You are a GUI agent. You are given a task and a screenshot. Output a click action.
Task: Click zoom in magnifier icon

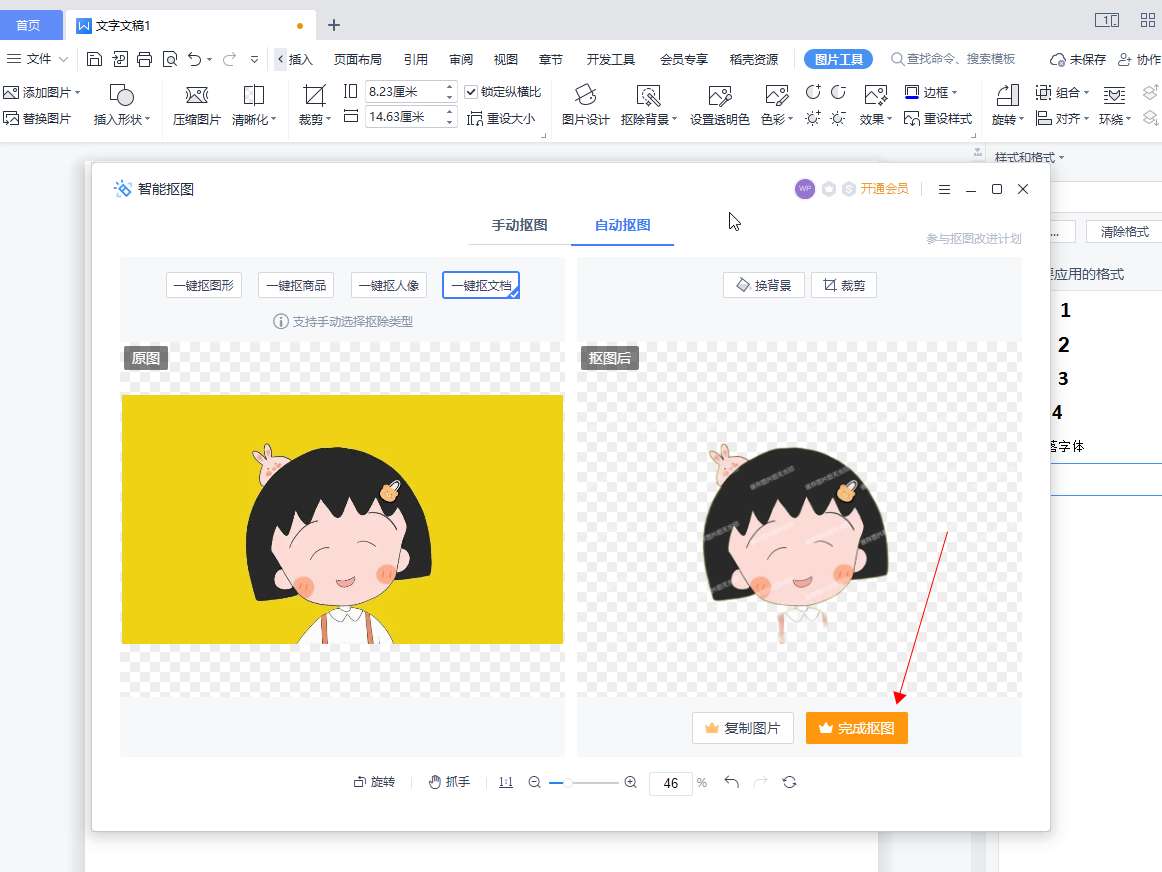pos(631,782)
